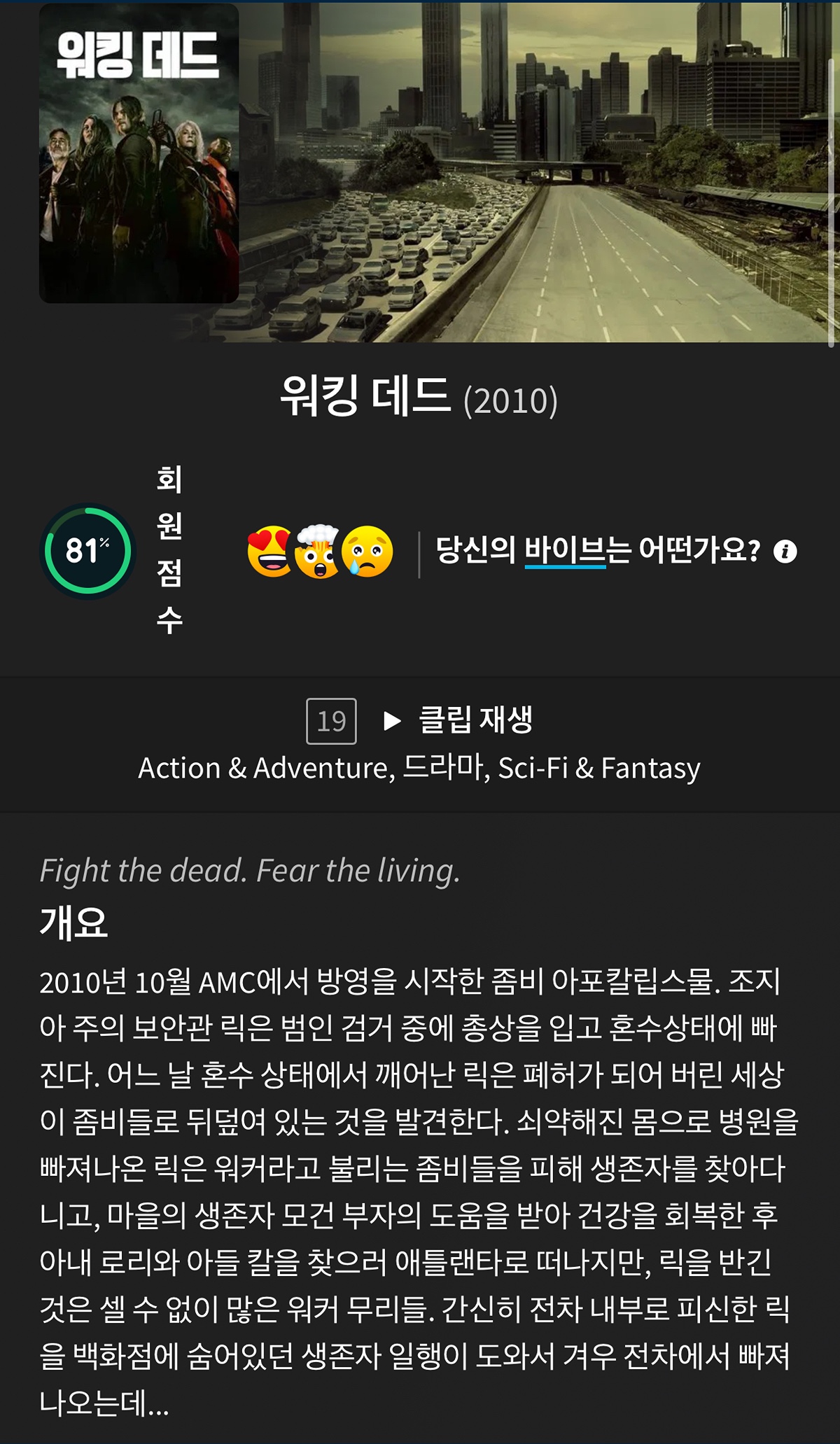This screenshot has height=1444, width=840.
Task: Select the mind-blown emoji reaction
Action: tap(317, 552)
